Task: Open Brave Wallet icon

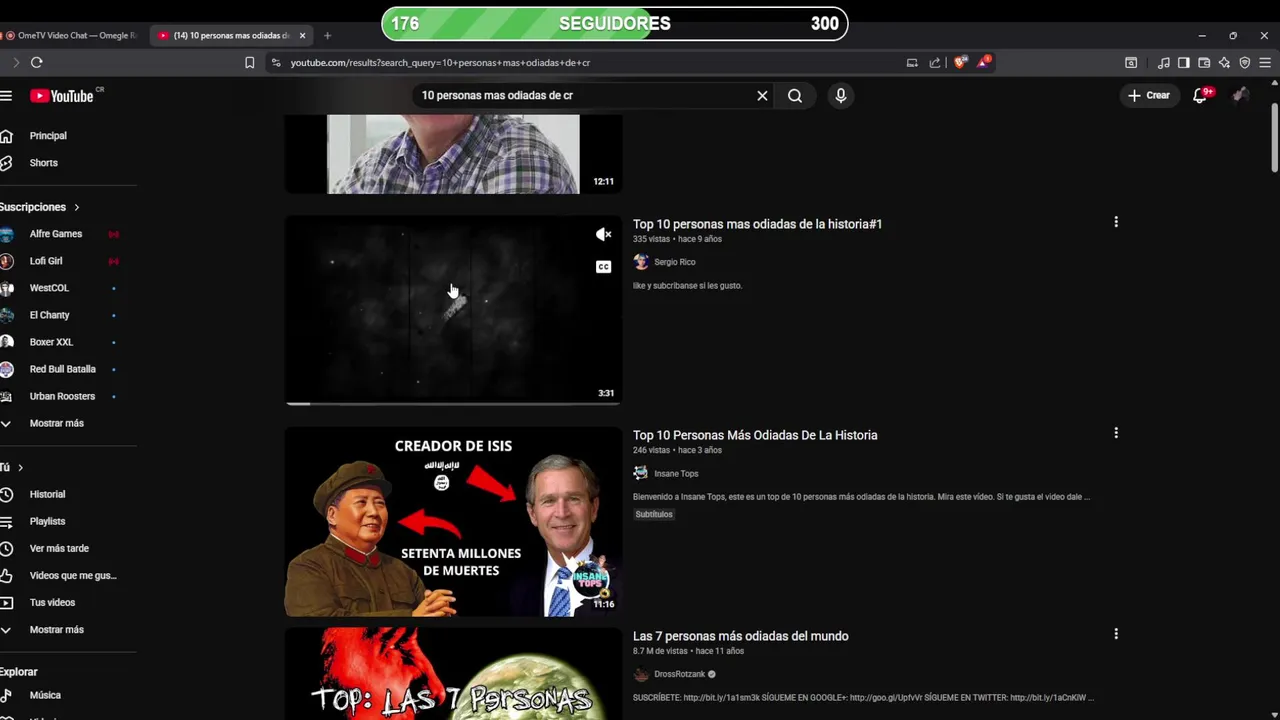Action: pyautogui.click(x=1204, y=62)
